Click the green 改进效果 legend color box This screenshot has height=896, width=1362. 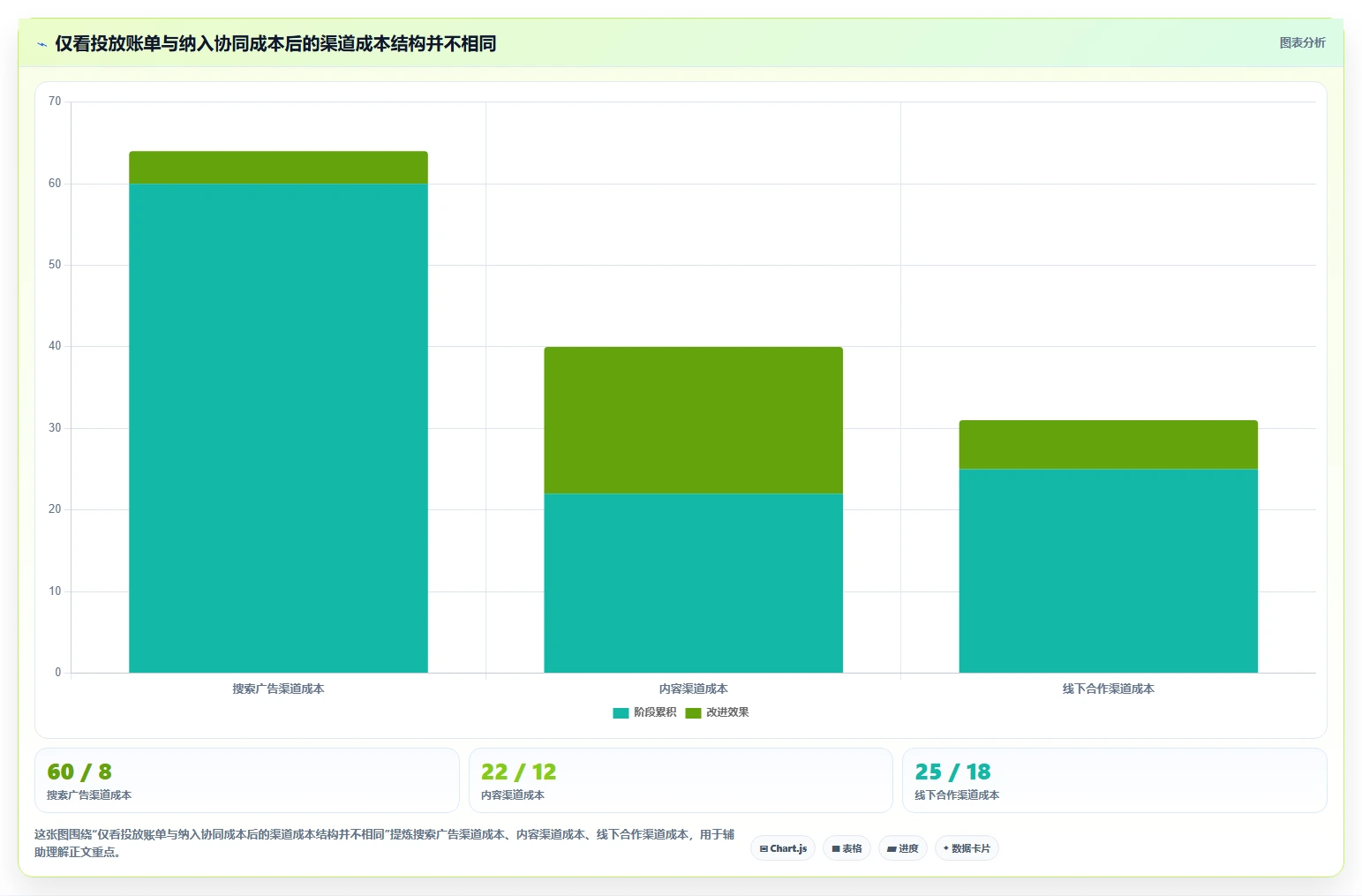point(693,713)
